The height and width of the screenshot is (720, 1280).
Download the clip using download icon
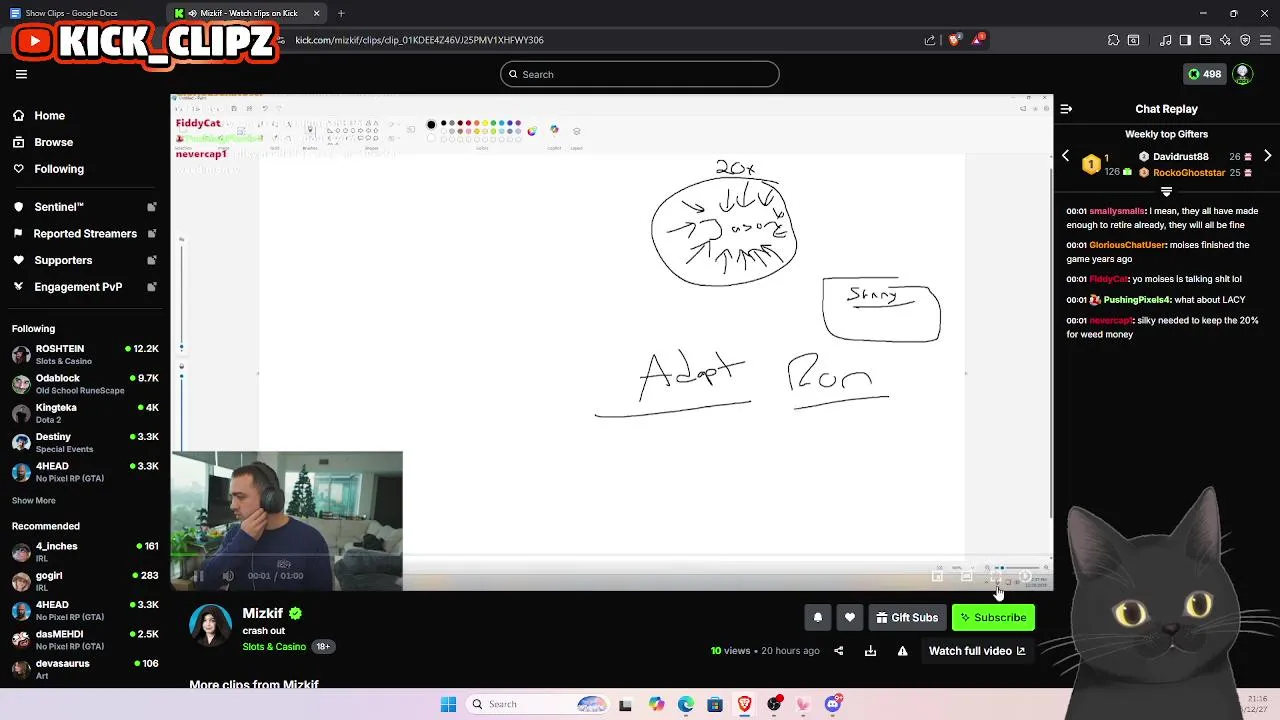coord(871,651)
